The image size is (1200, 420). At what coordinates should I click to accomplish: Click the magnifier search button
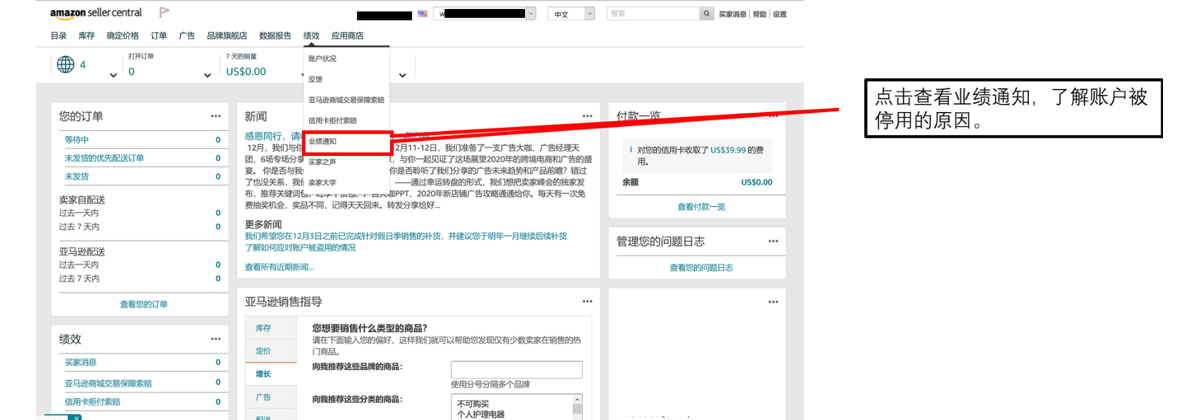coord(709,14)
